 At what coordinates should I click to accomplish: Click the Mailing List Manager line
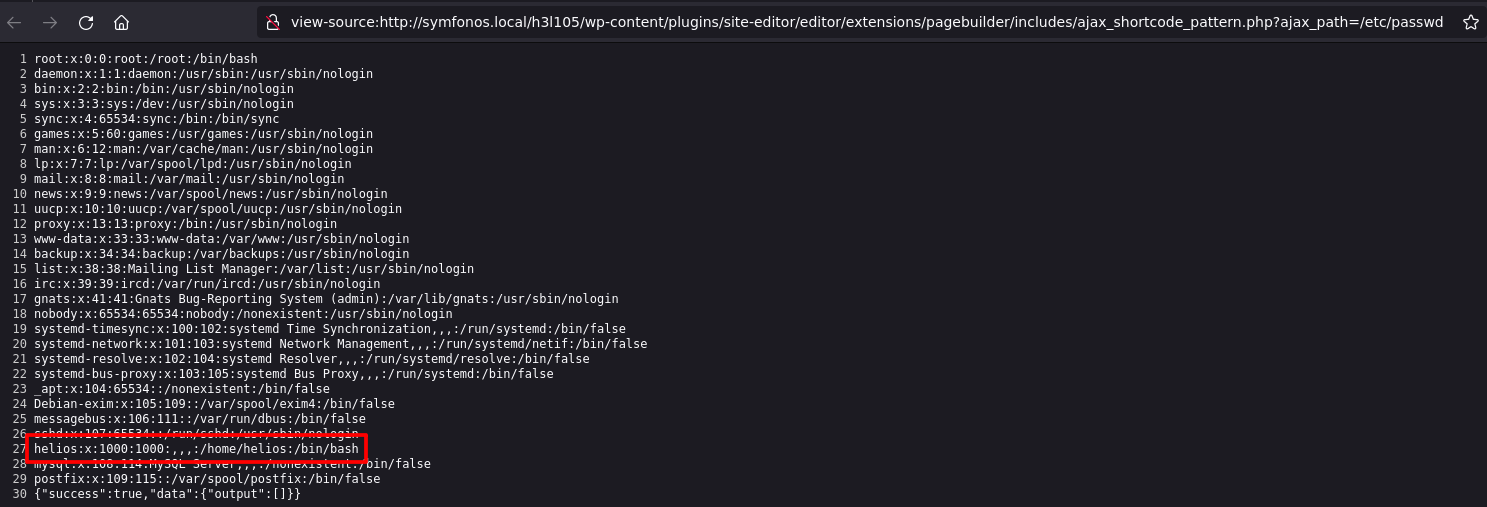click(254, 269)
